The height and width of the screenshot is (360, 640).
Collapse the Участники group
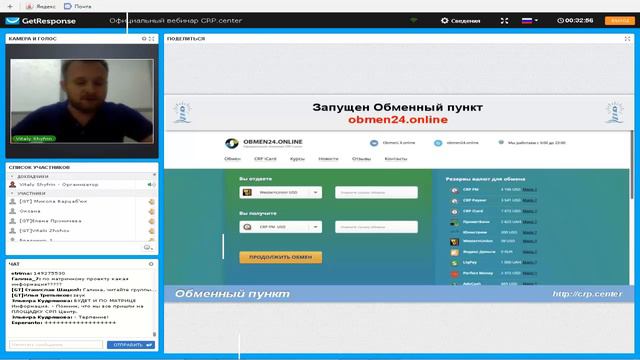[x=12, y=193]
